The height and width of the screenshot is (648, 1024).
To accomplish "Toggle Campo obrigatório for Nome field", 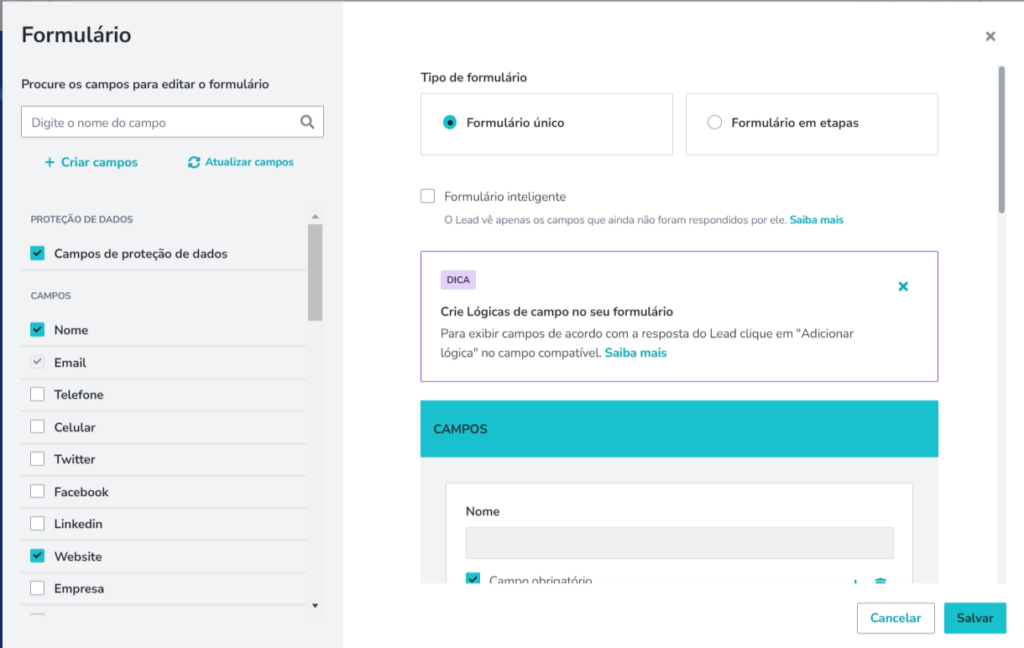I will (473, 580).
